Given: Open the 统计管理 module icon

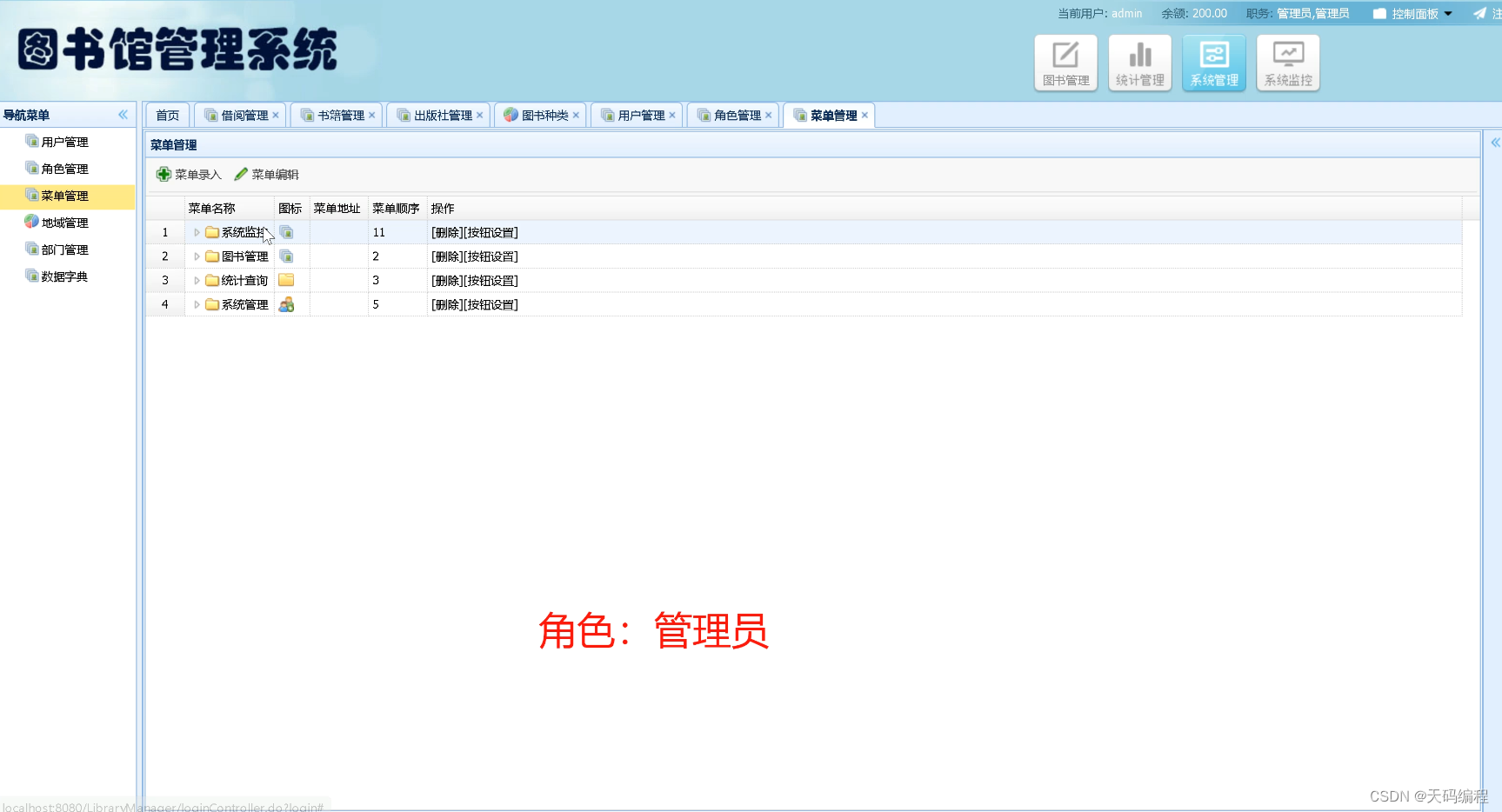Looking at the screenshot, I should (1140, 63).
